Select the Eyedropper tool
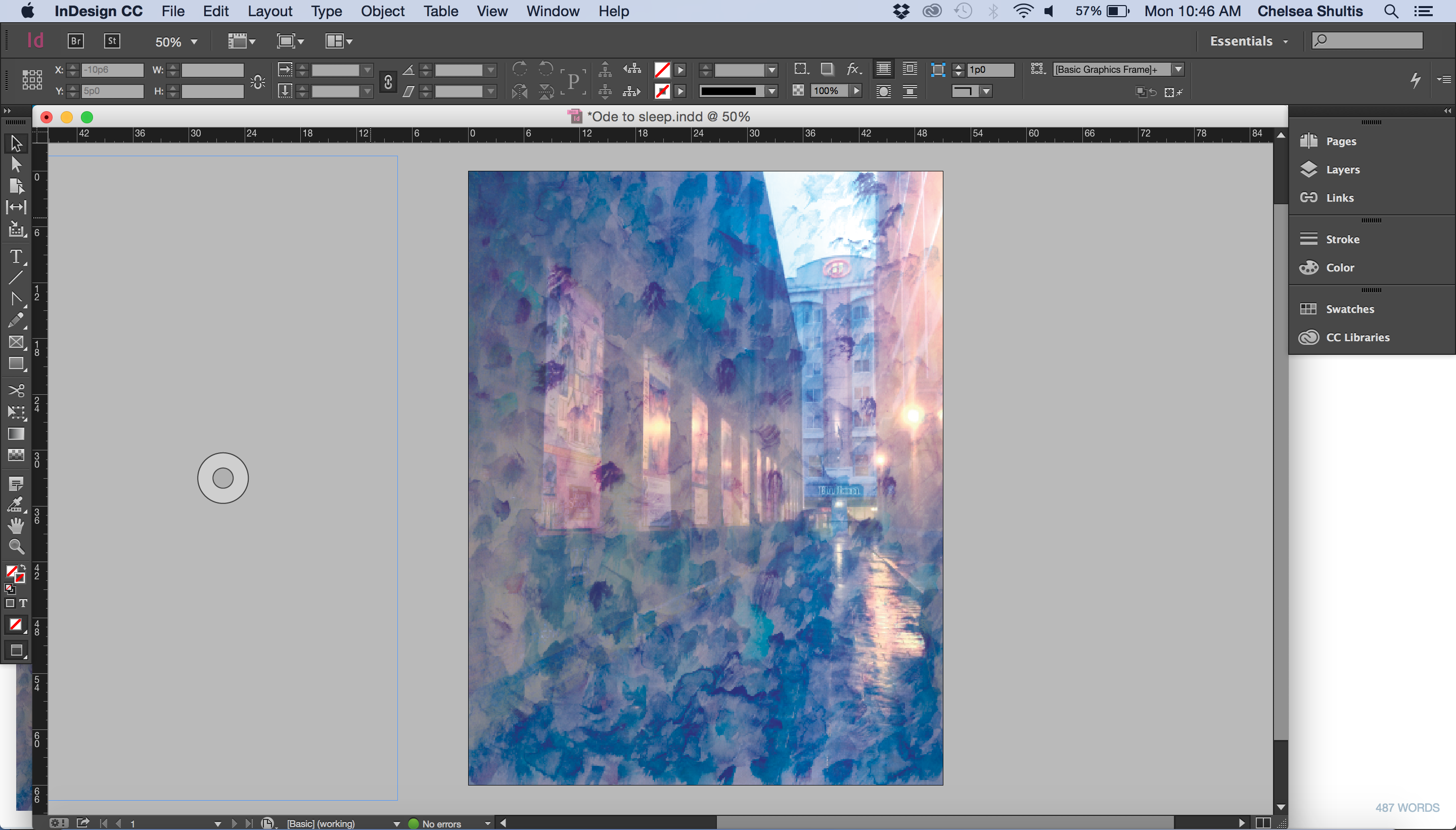This screenshot has width=1456, height=830. point(16,505)
